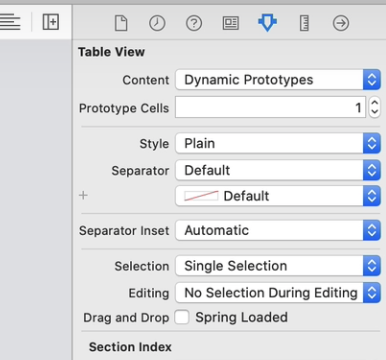Change the Selection Single Selection dropdown
Image resolution: width=386 pixels, height=360 pixels.
pos(278,266)
